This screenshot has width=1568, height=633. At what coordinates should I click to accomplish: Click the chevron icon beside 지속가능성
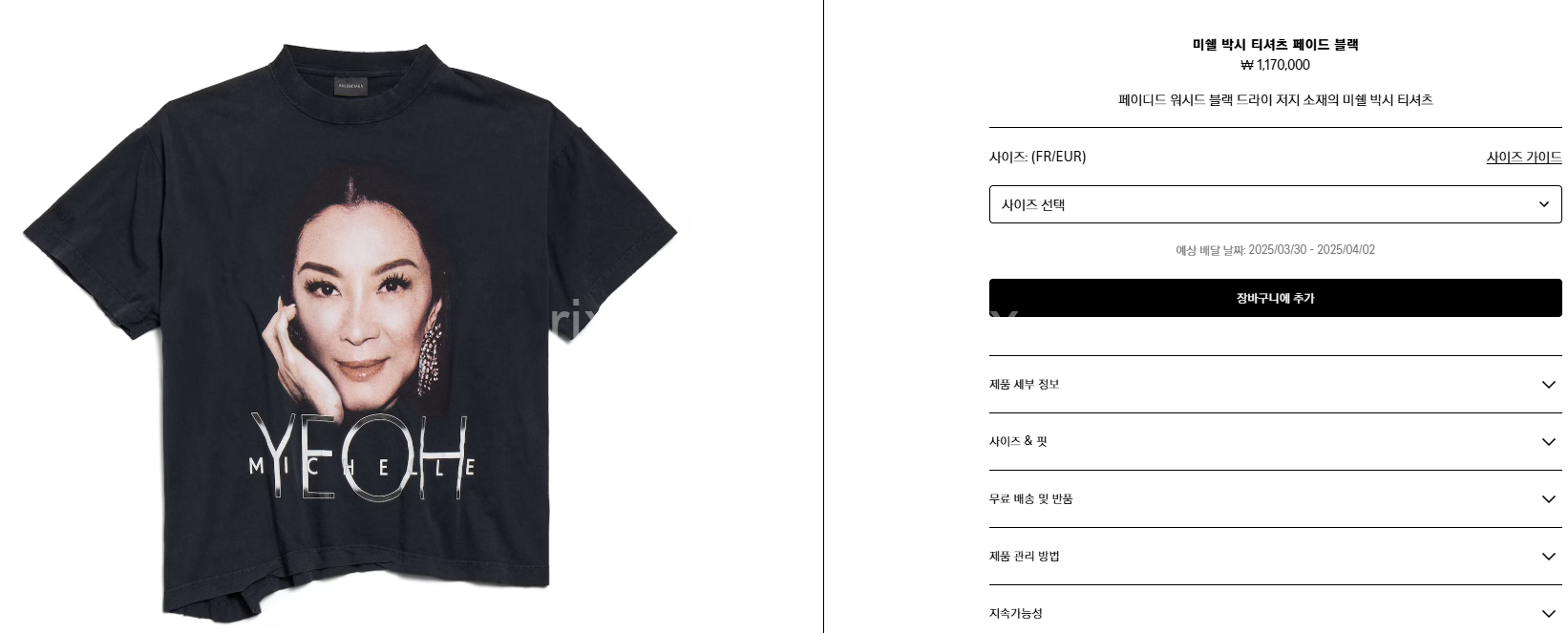click(1548, 613)
